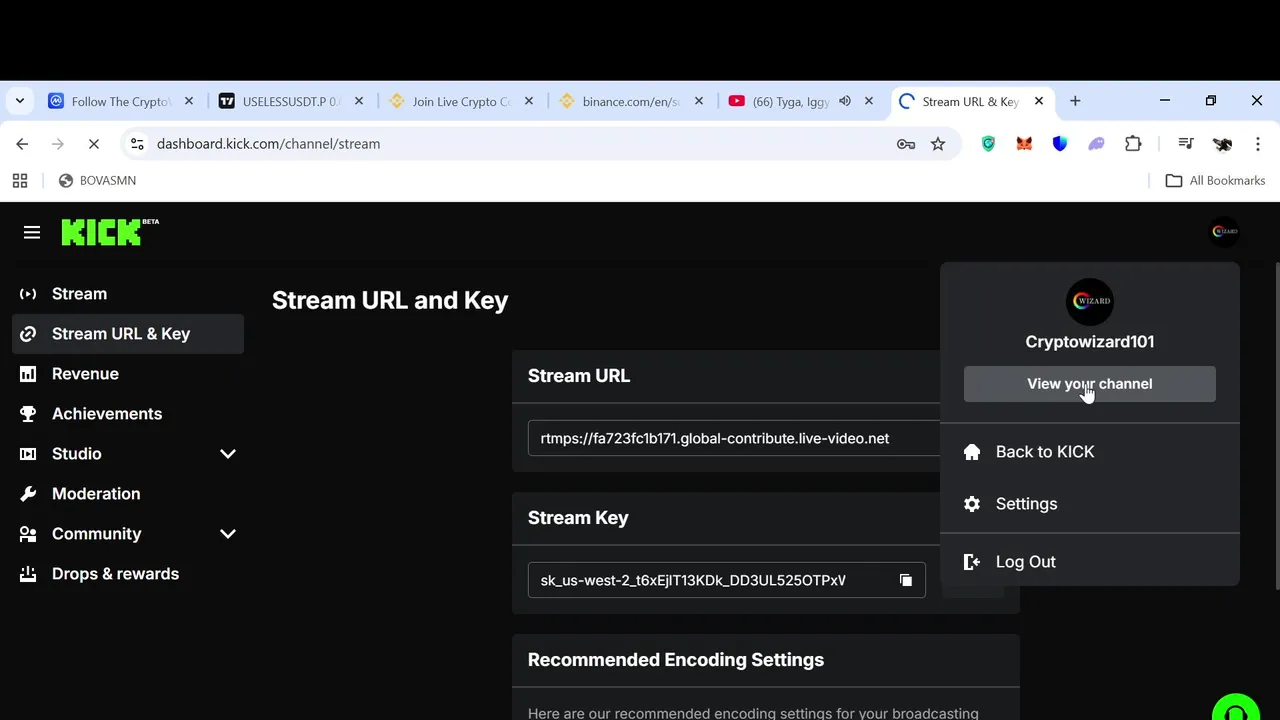Open the green shield extension icon
Screen dimensions: 1280x720
pos(988,144)
